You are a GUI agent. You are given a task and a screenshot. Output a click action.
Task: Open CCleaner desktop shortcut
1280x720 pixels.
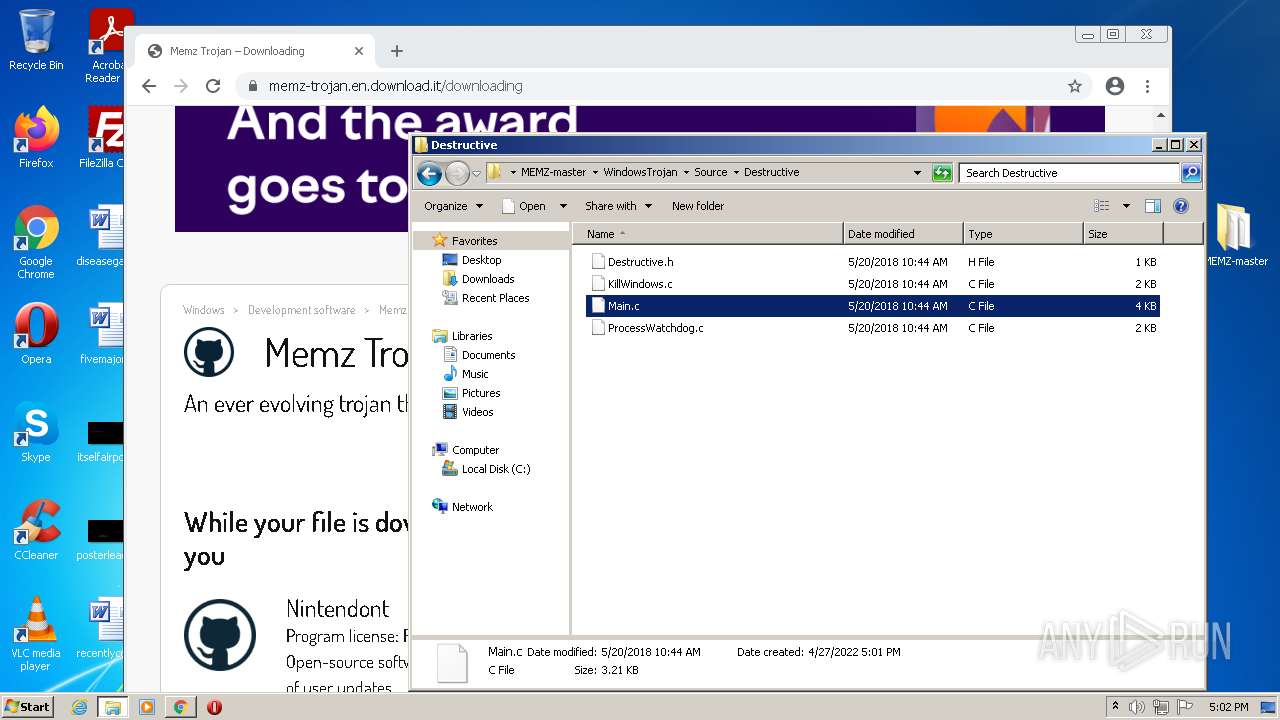(36, 529)
